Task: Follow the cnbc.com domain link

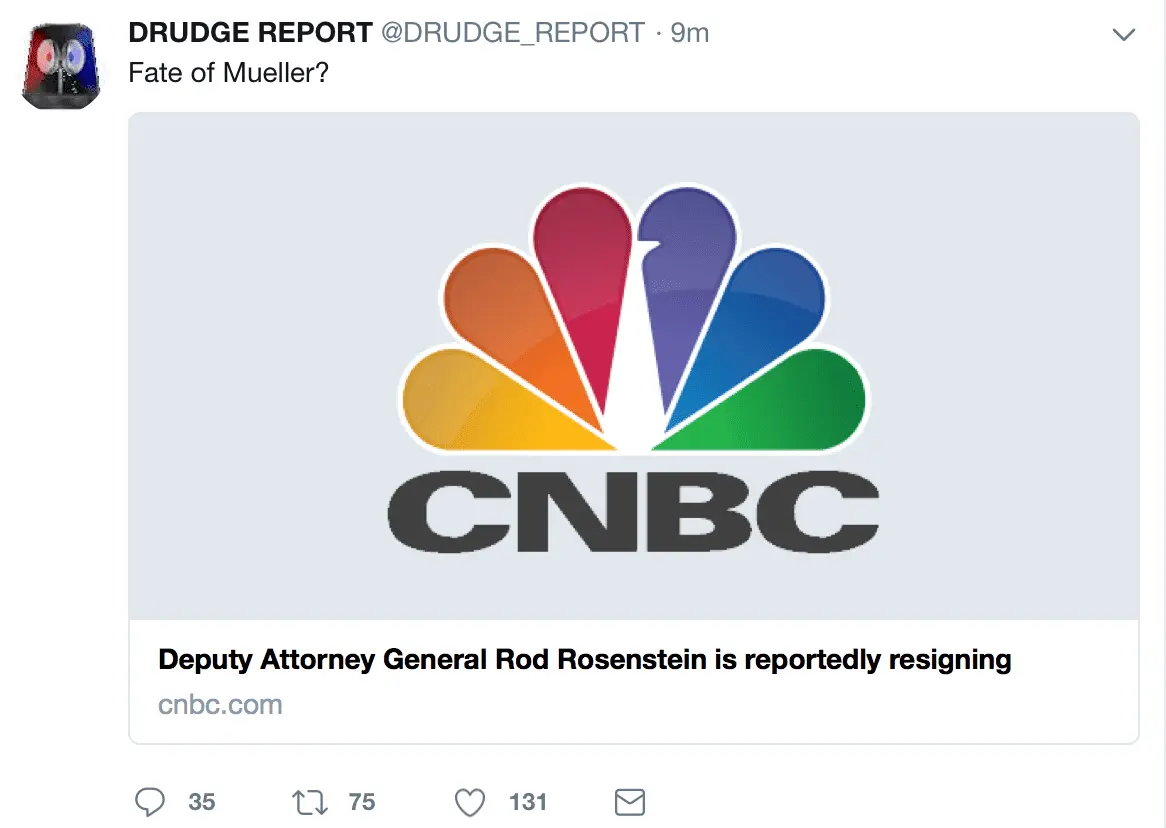Action: coord(220,705)
